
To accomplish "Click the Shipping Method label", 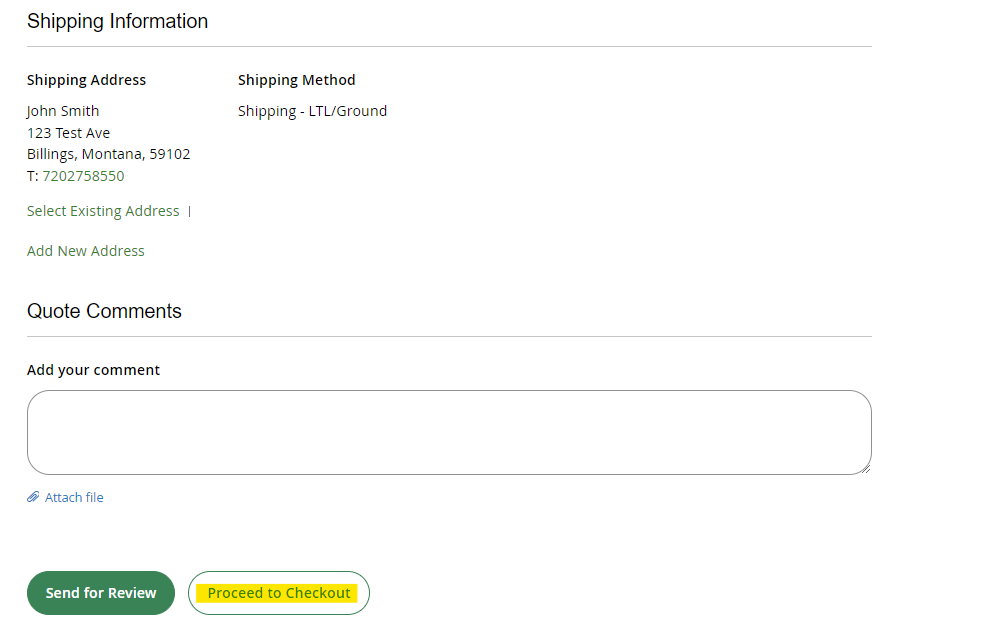I will tap(297, 80).
